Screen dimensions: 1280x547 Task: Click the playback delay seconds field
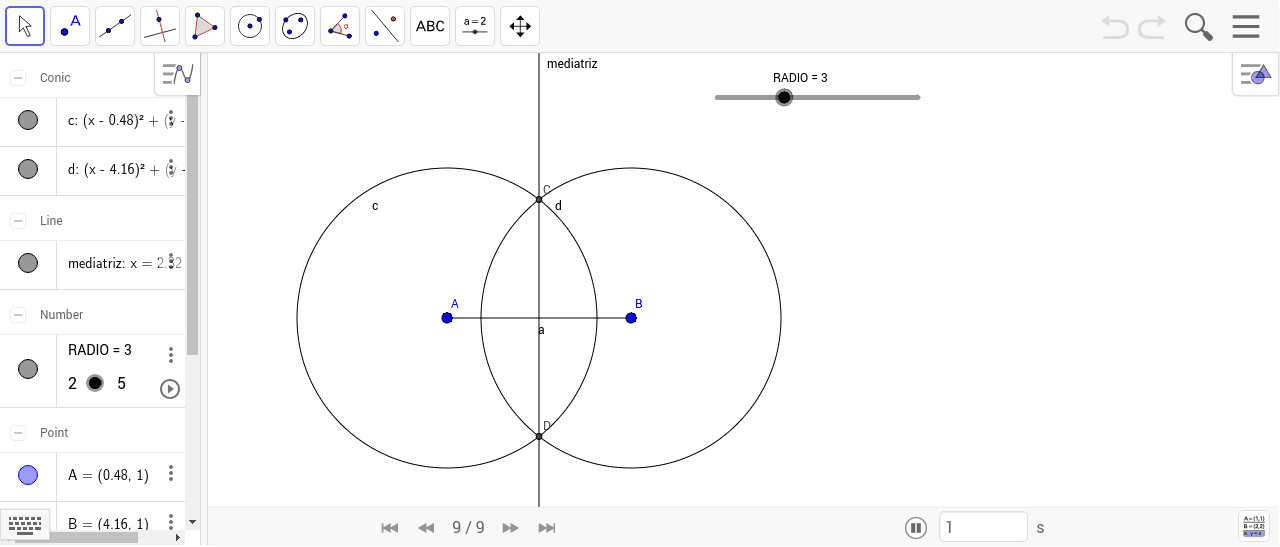[984, 527]
